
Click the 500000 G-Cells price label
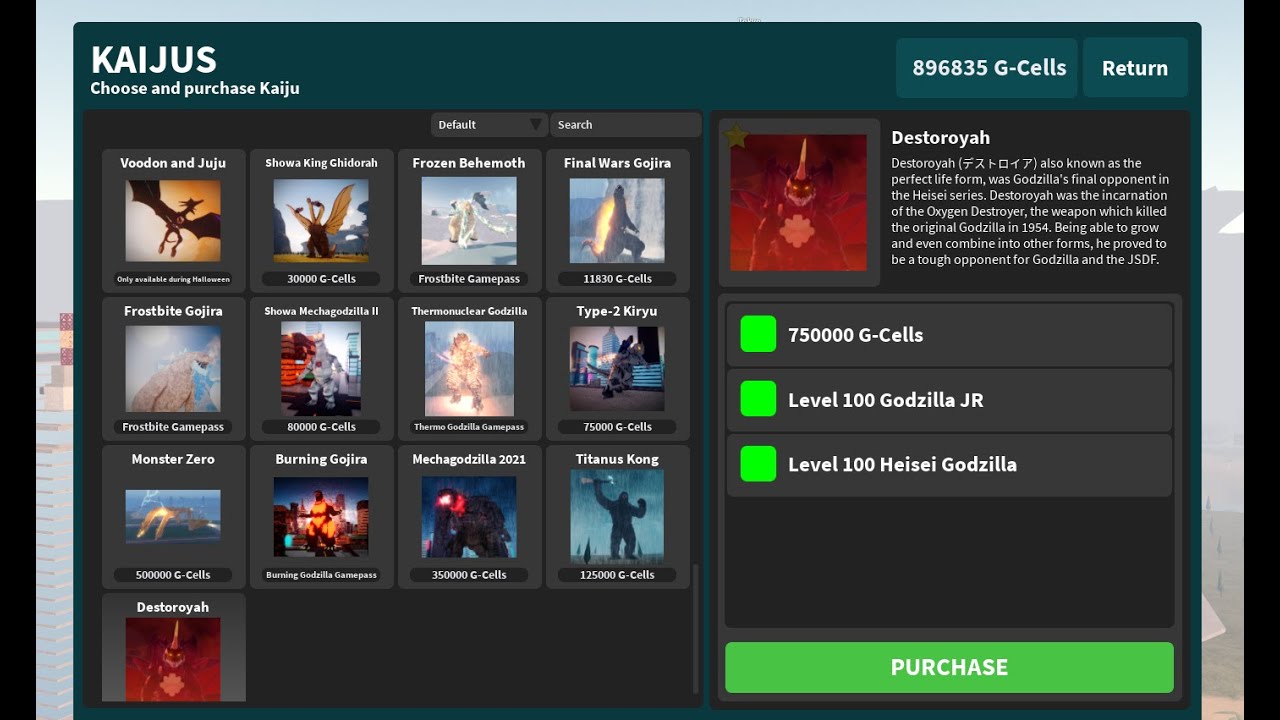173,575
